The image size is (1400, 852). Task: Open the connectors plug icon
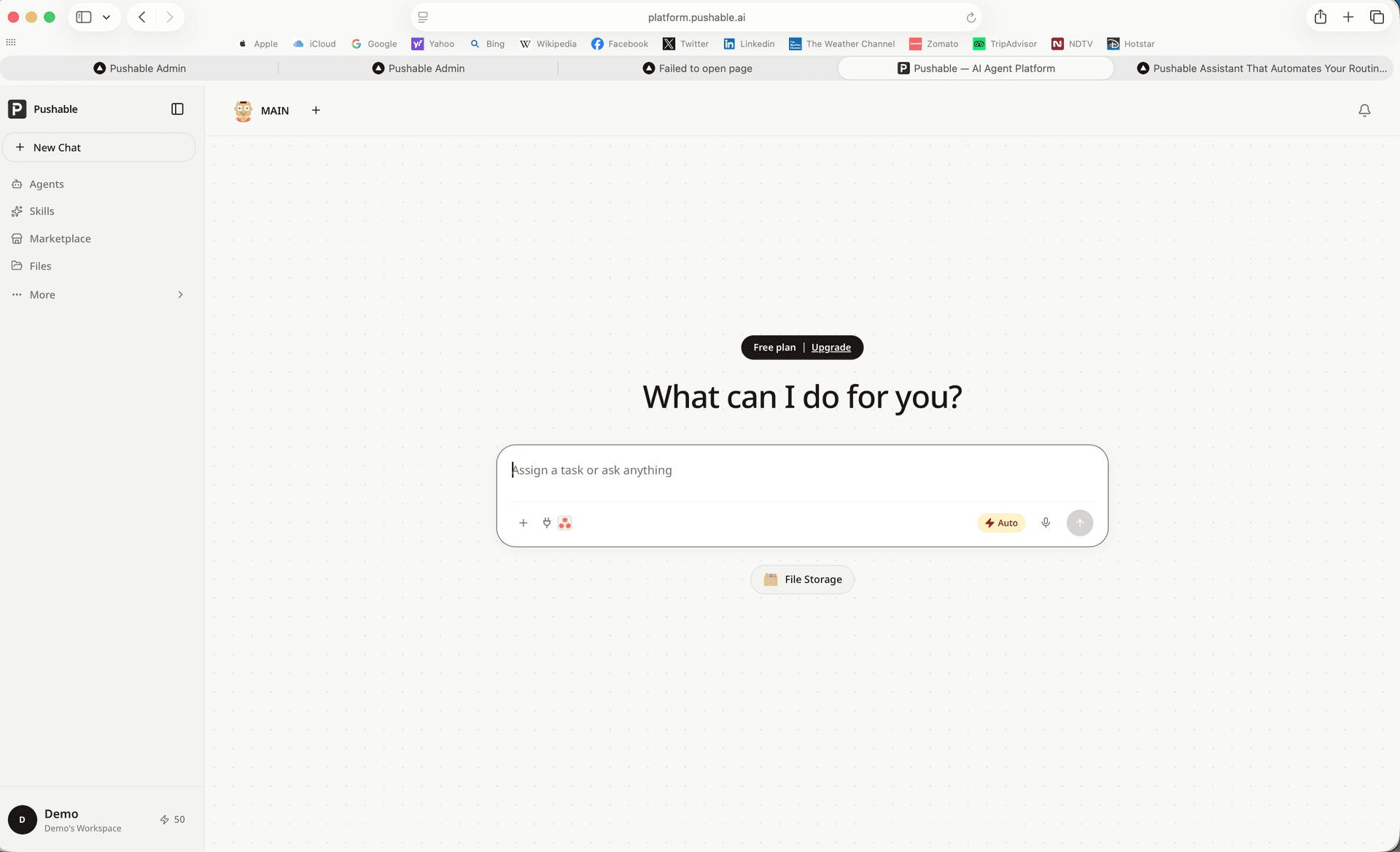[x=547, y=523]
